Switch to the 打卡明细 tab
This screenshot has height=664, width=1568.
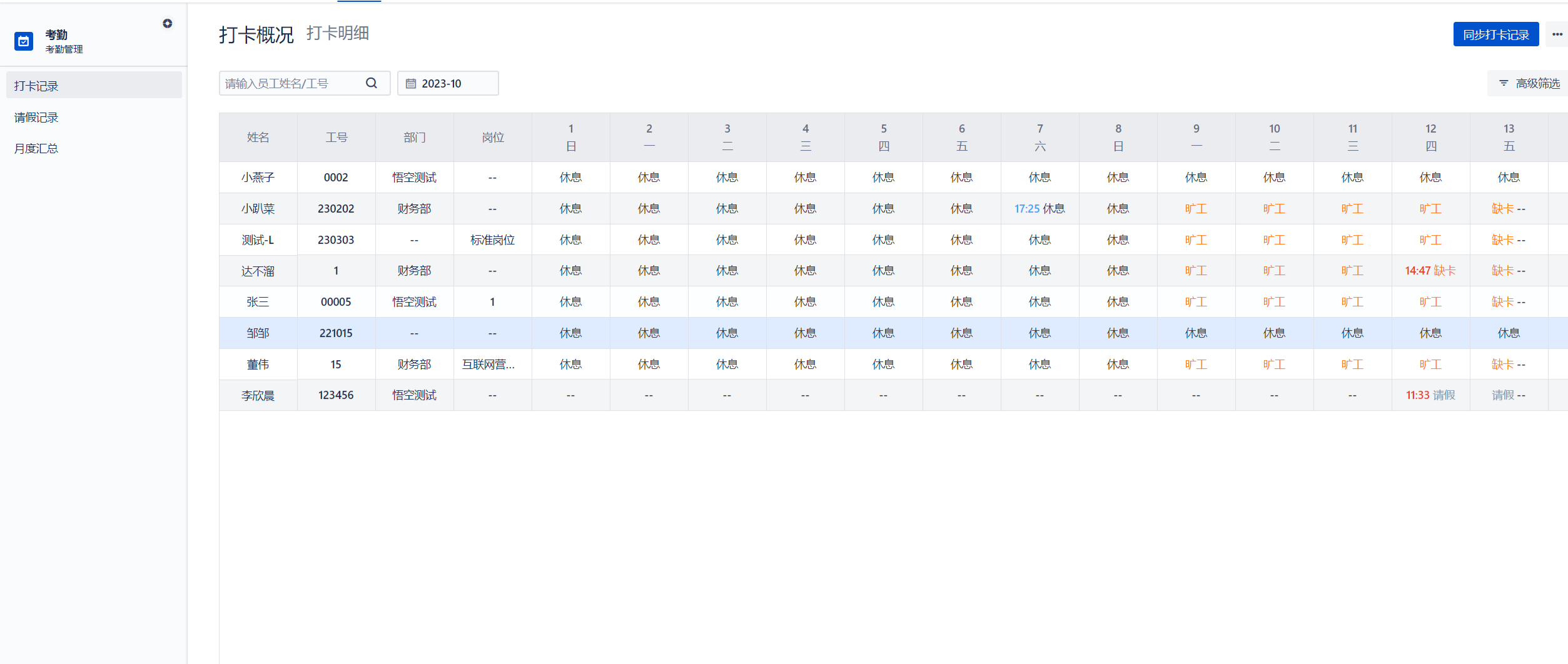pos(339,34)
